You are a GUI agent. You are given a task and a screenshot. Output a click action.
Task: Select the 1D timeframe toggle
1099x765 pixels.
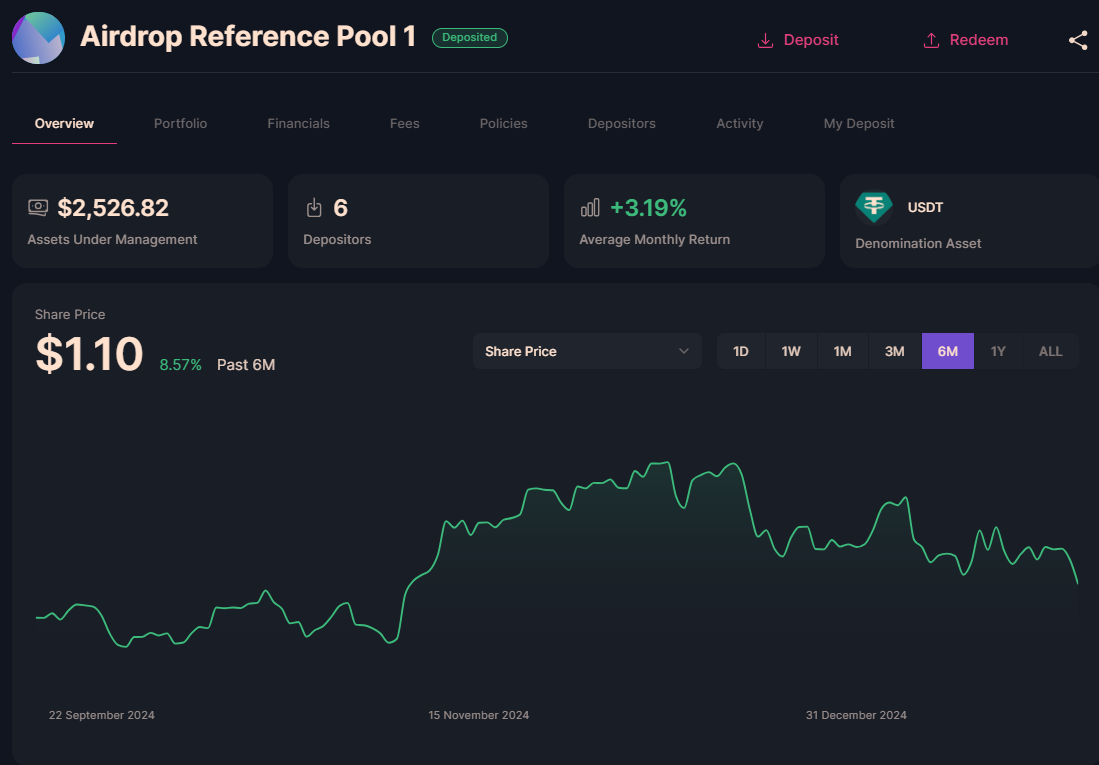[x=741, y=351]
